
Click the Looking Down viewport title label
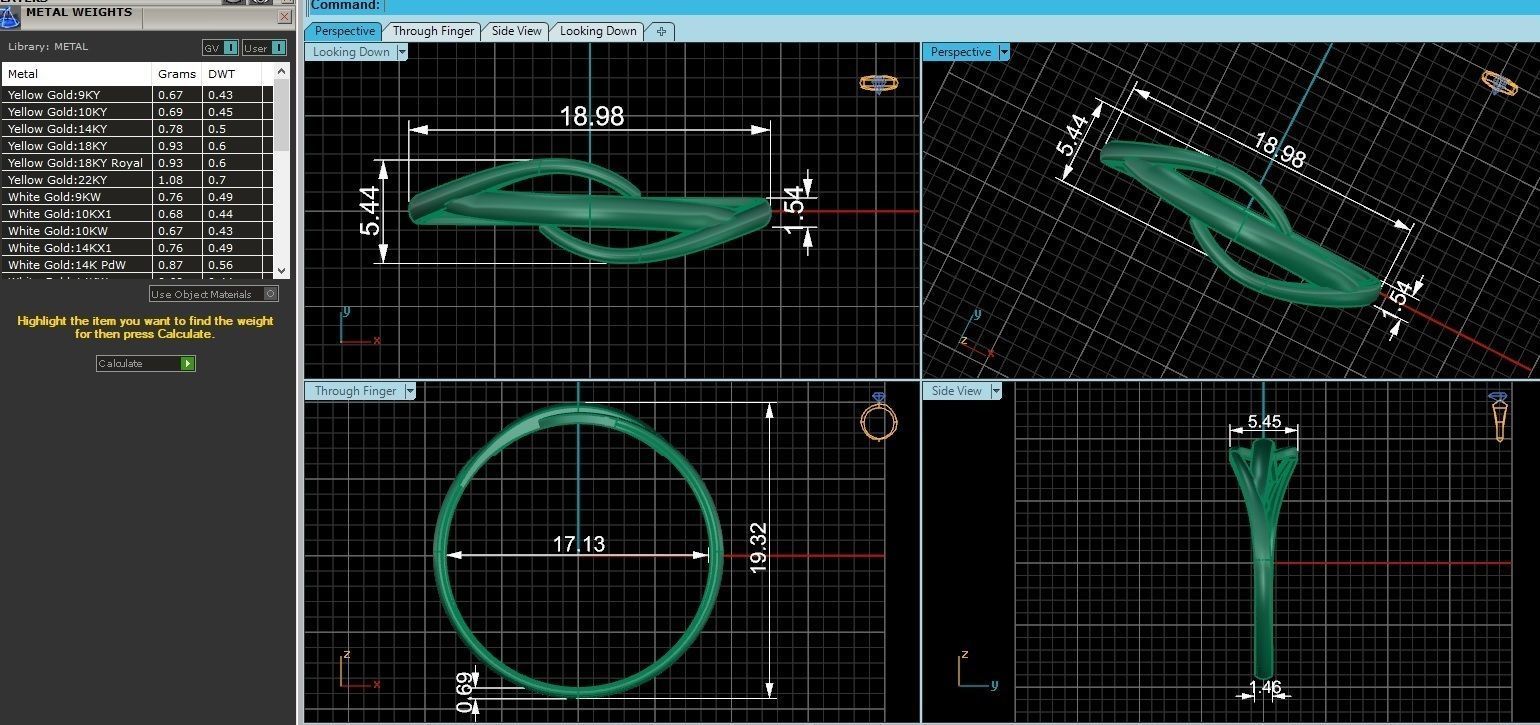click(351, 52)
